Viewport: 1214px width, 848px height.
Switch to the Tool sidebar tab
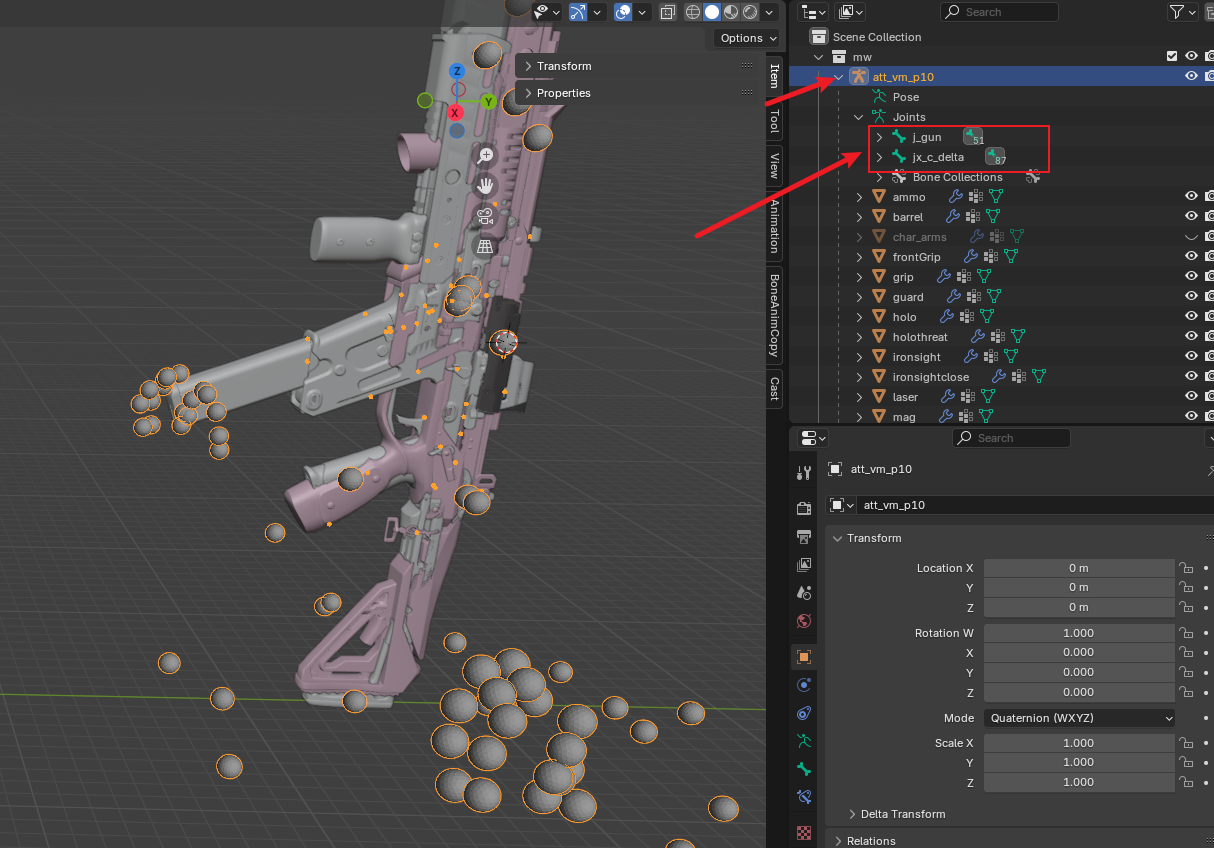774,122
